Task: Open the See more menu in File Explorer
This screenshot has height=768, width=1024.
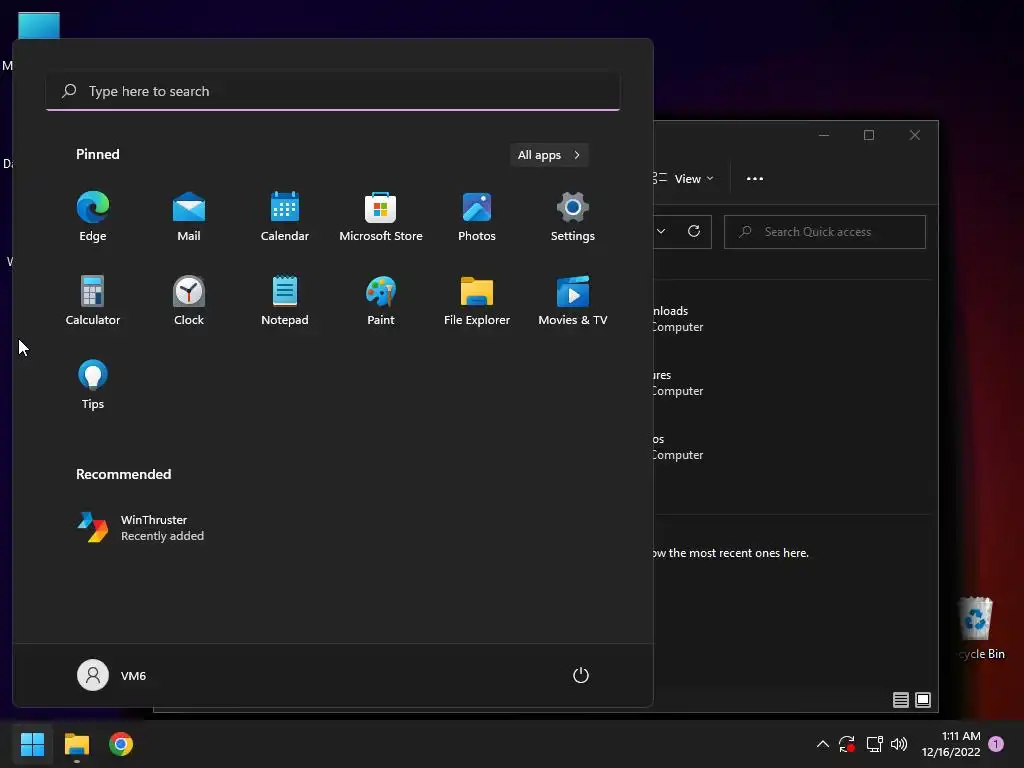Action: click(754, 178)
